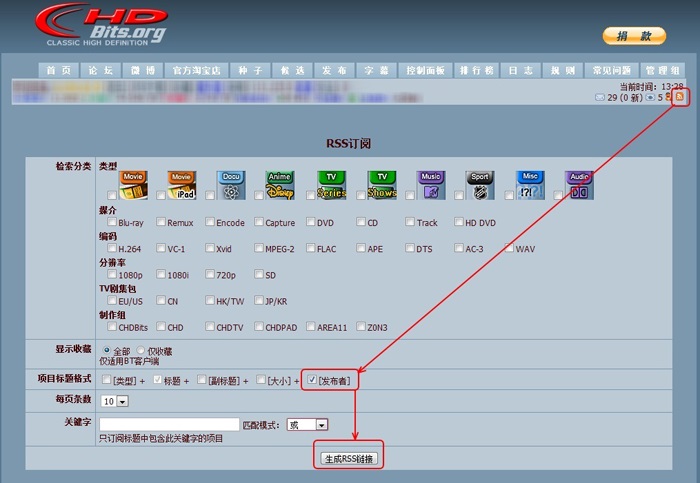Click the 生成RSS链接 button

(x=349, y=458)
